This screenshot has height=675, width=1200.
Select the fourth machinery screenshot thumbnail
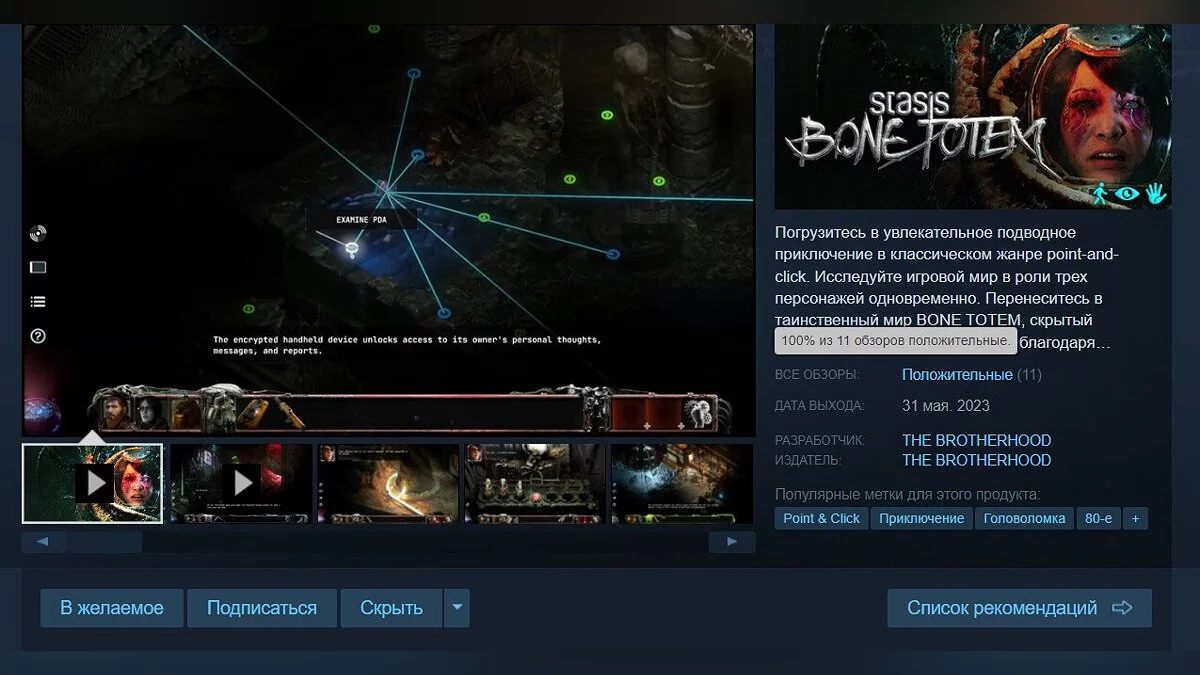[x=535, y=484]
